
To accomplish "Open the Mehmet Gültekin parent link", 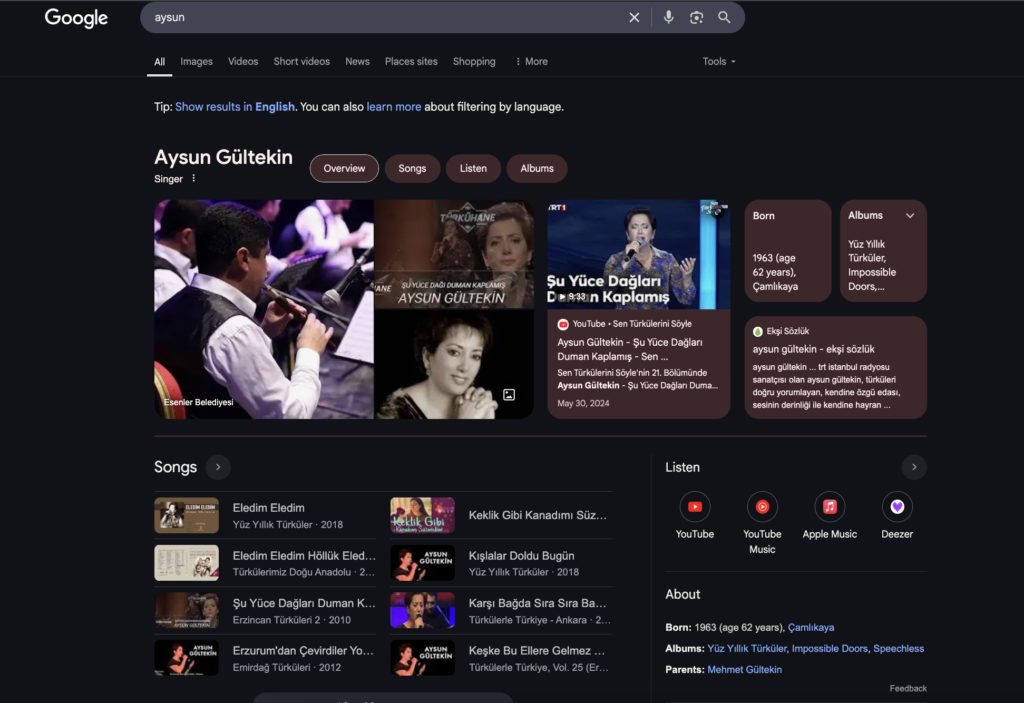I will pos(744,669).
